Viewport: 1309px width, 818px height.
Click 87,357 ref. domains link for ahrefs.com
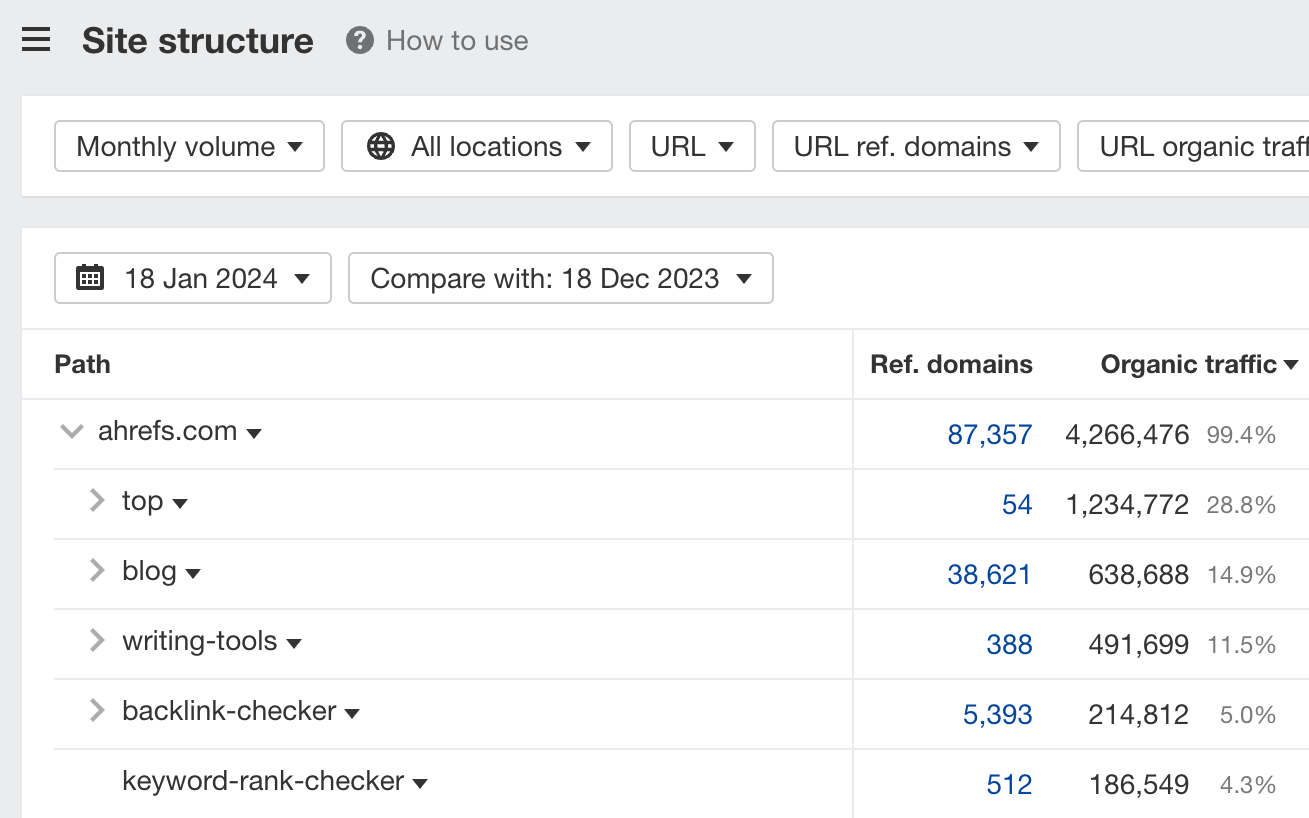[989, 435]
